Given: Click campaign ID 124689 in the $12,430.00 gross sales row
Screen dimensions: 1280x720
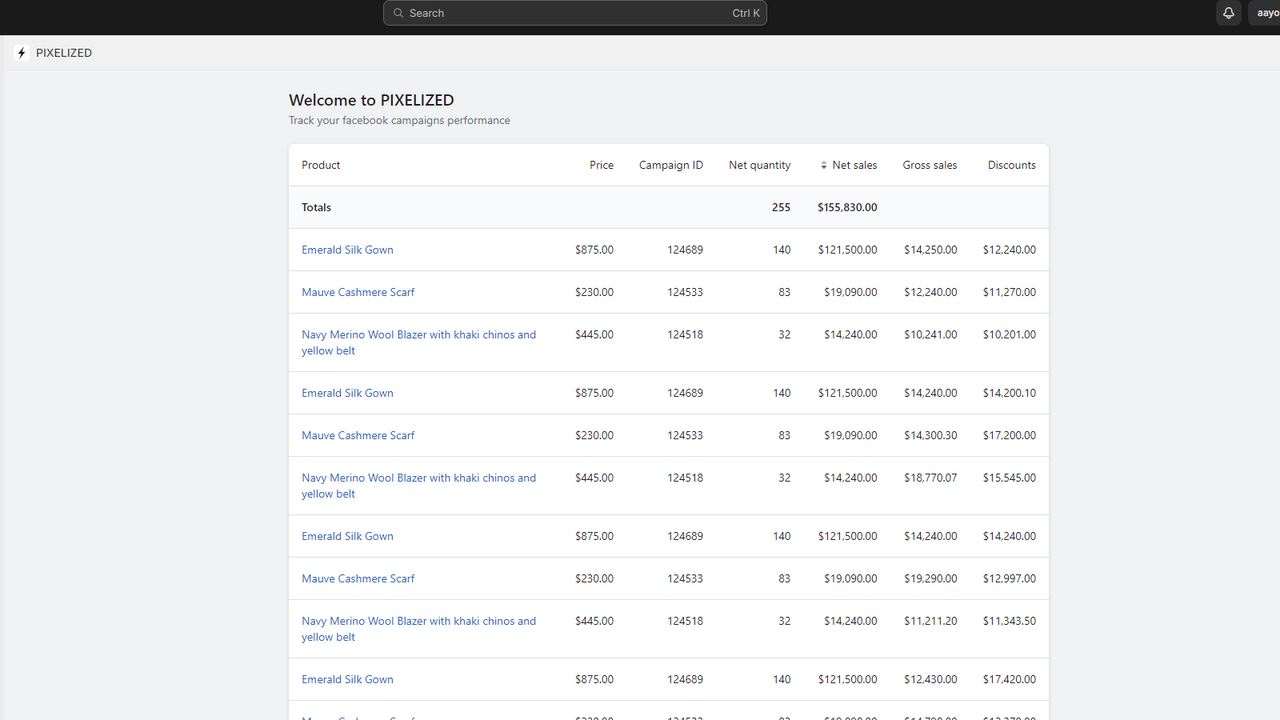Looking at the screenshot, I should tap(685, 679).
